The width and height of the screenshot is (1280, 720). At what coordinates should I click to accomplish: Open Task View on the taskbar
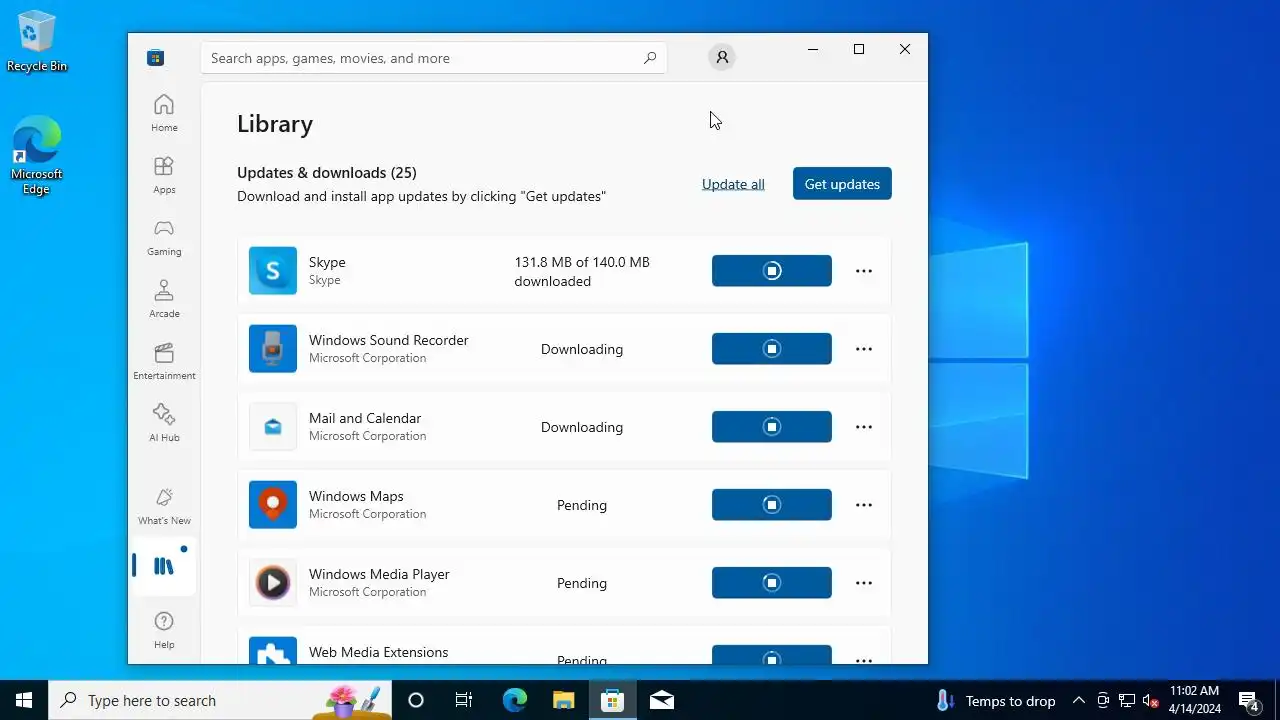pos(464,700)
